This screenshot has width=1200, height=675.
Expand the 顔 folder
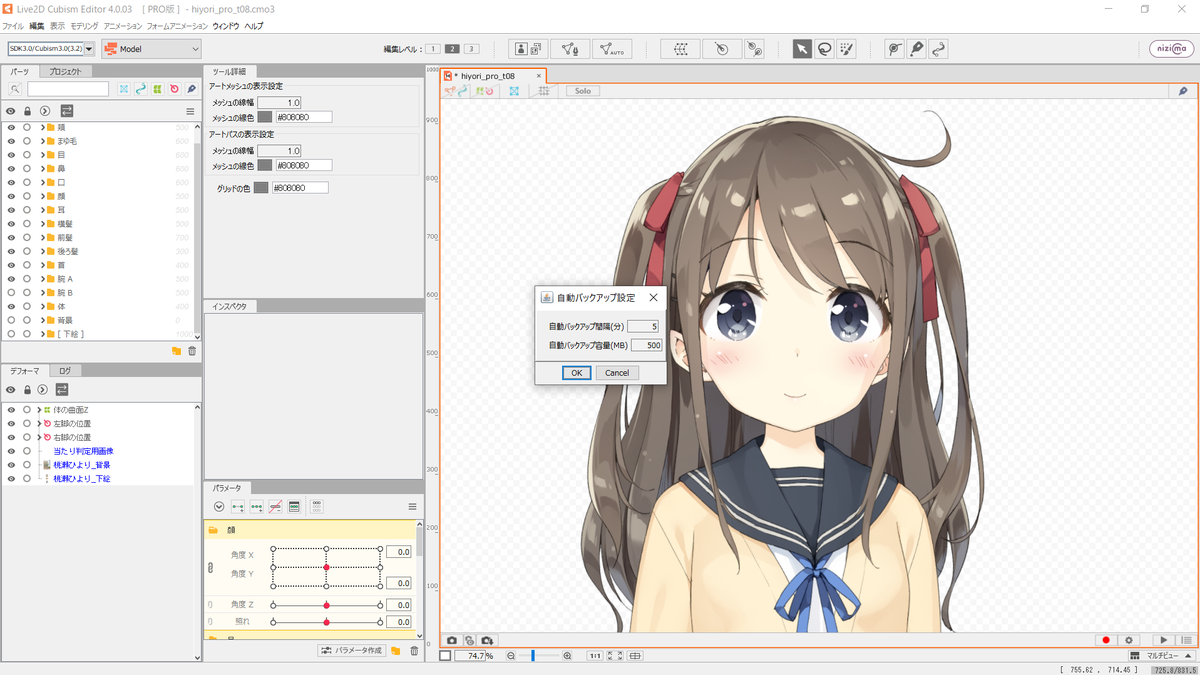click(43, 197)
